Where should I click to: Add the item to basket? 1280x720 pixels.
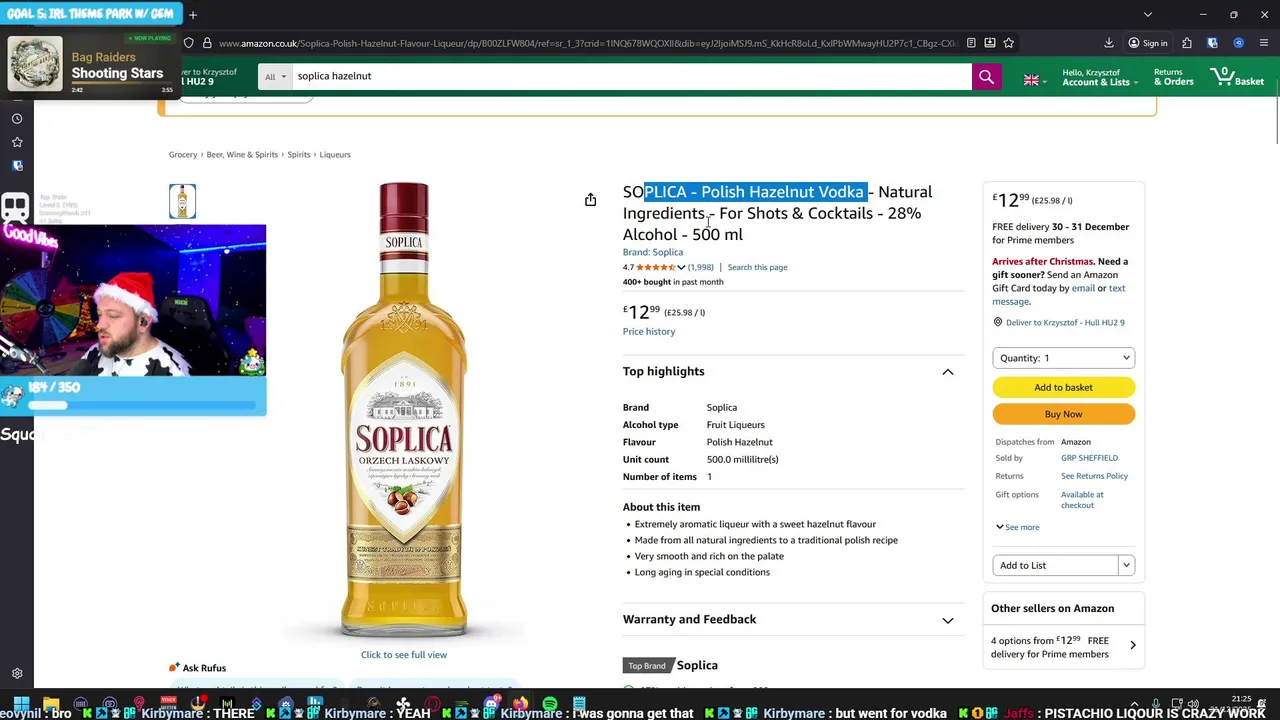click(x=1064, y=387)
